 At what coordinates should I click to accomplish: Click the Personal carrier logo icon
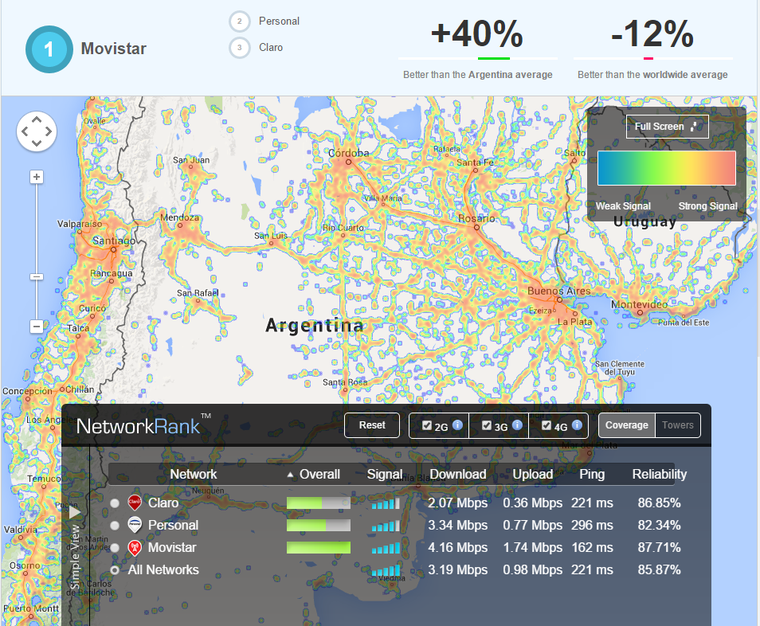click(134, 525)
